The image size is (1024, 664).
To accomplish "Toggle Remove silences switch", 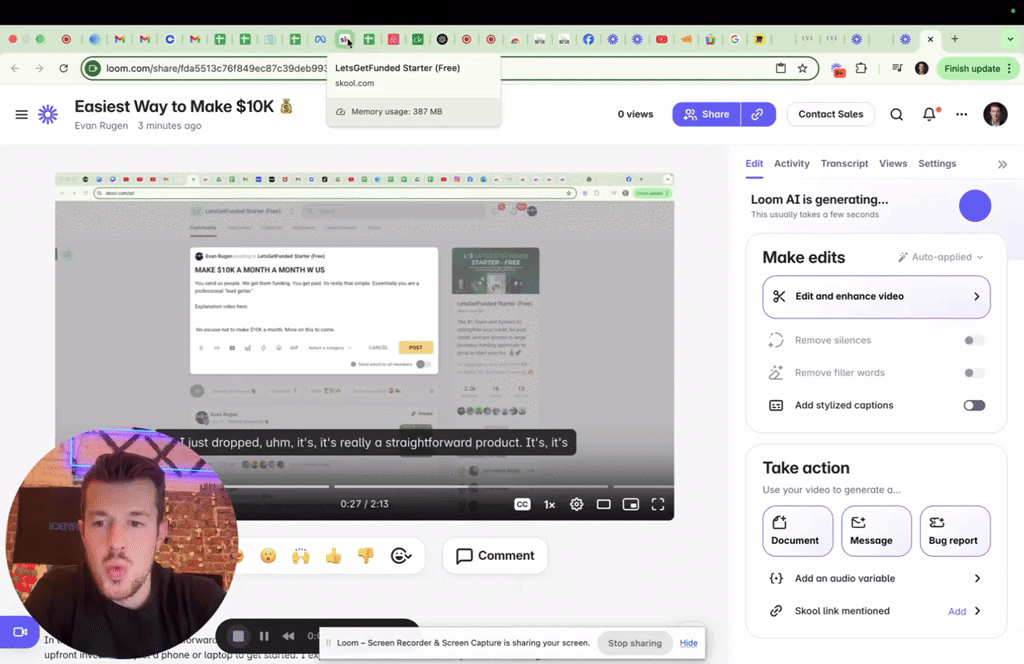I will pyautogui.click(x=974, y=340).
